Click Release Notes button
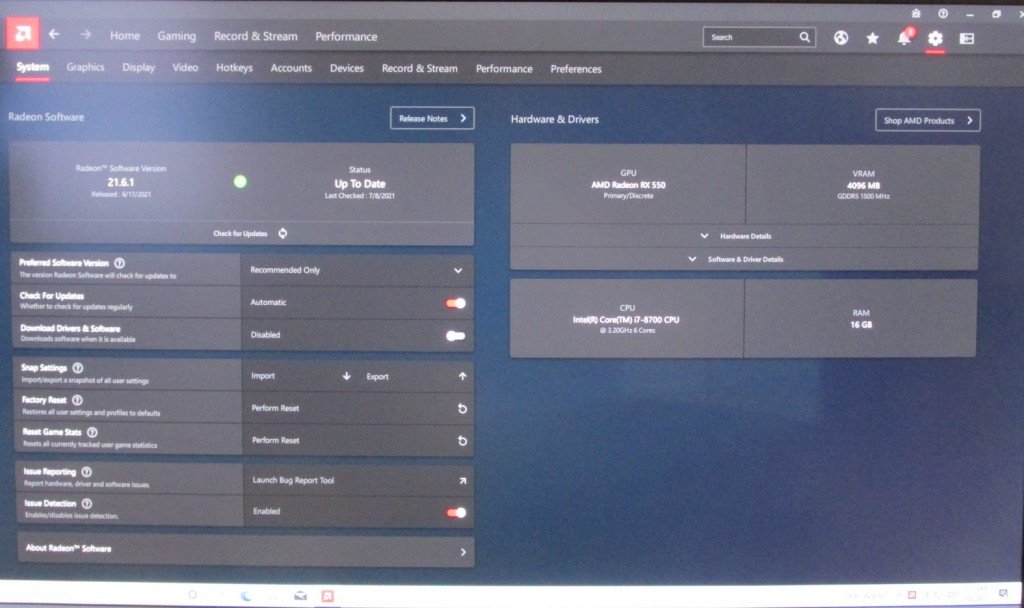Image resolution: width=1024 pixels, height=608 pixels. click(432, 118)
